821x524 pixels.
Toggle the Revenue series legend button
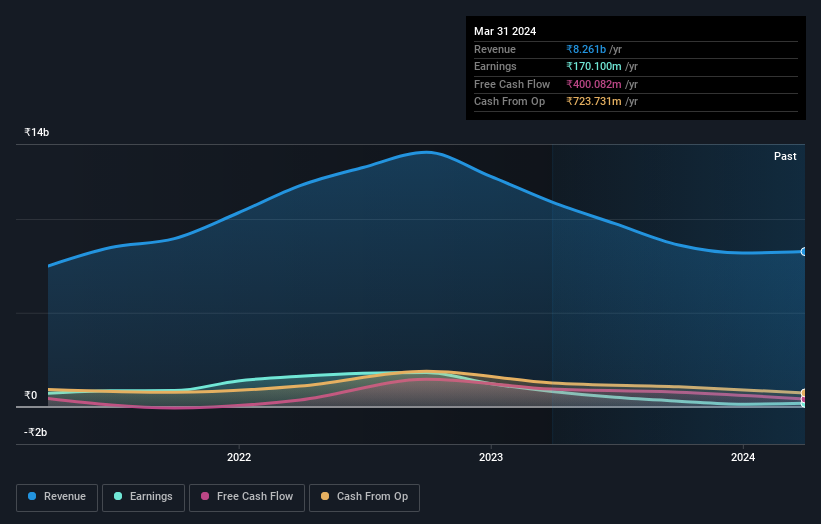(57, 497)
